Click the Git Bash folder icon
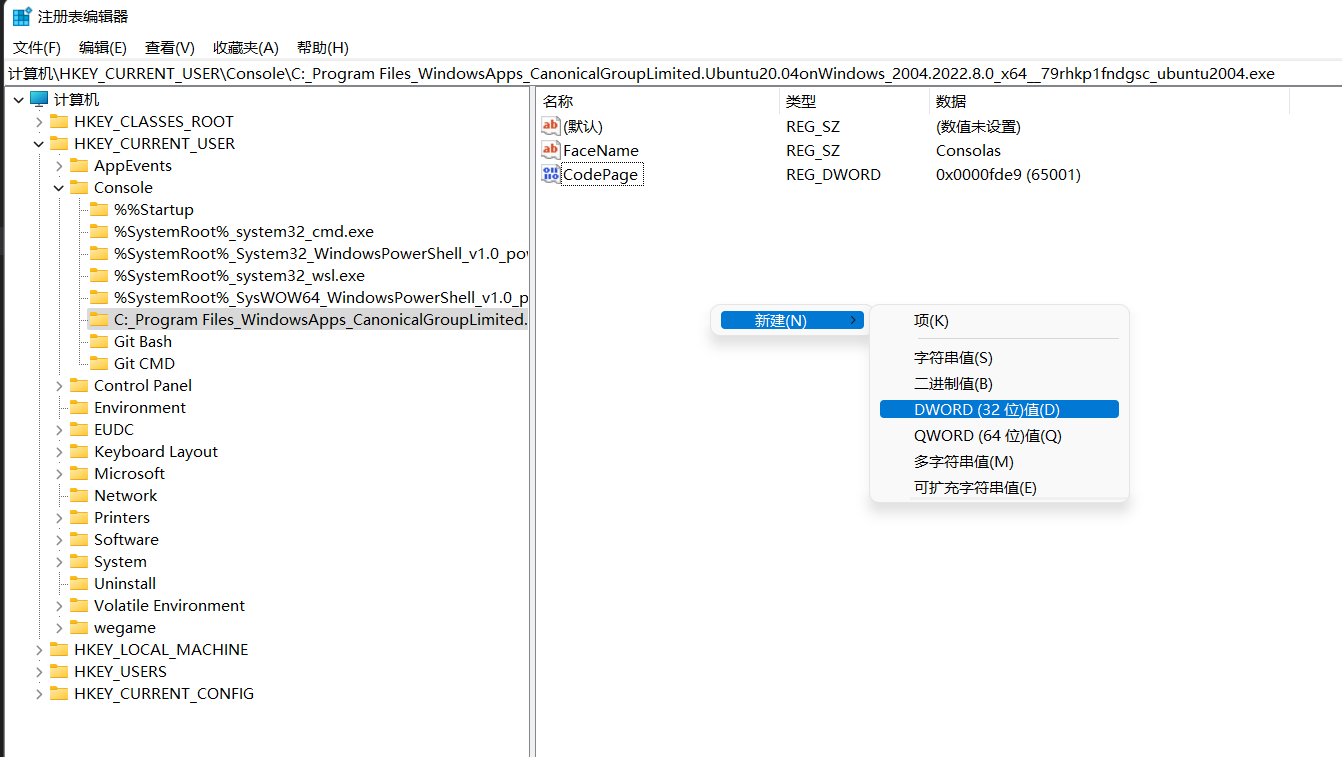The height and width of the screenshot is (757, 1342). [x=98, y=341]
